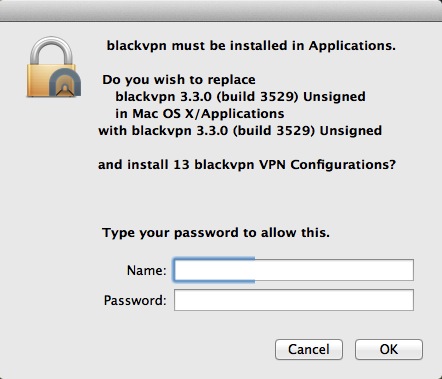The image size is (442, 379).
Task: Select the Password input field
Action: (x=294, y=300)
